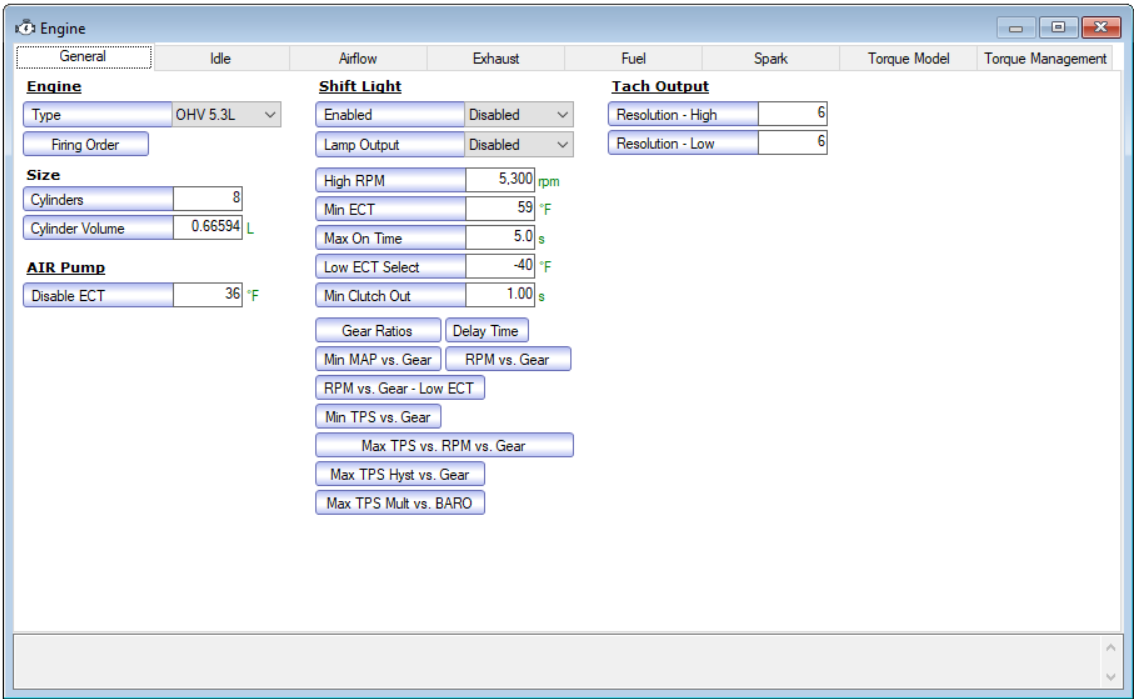This screenshot has width=1134, height=699.
Task: Open RPM vs. Gear - Low ECT
Action: tap(399, 388)
